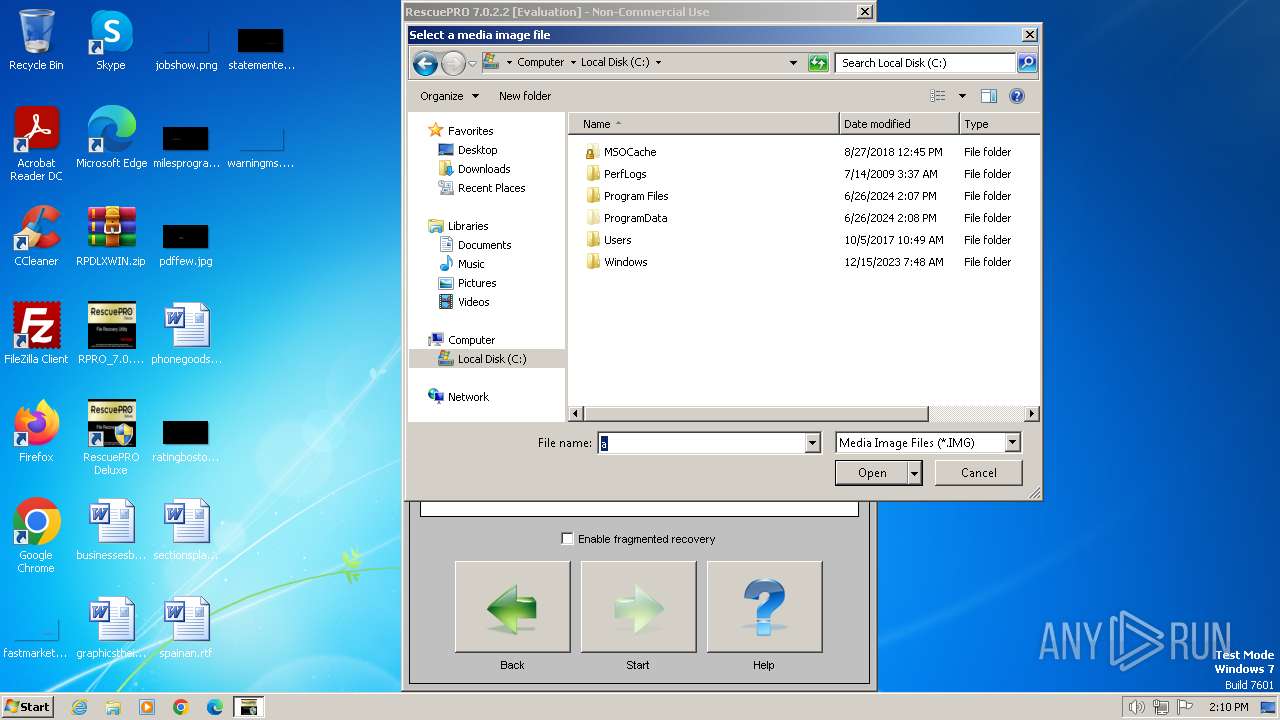Click the refresh icon next to address bar

click(x=818, y=62)
